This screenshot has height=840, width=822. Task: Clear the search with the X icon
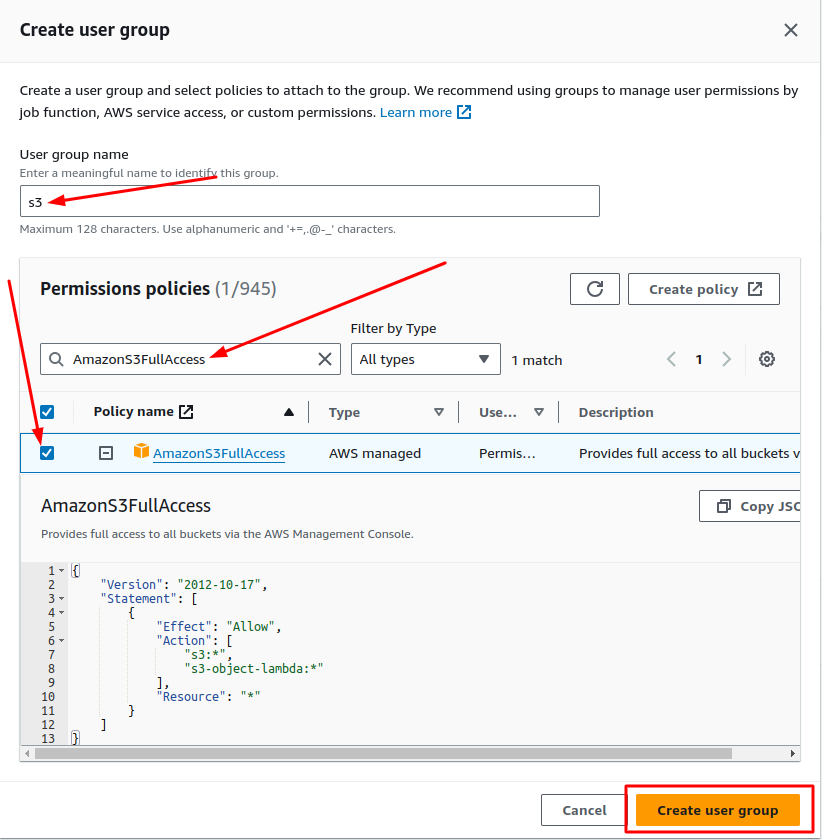click(324, 359)
